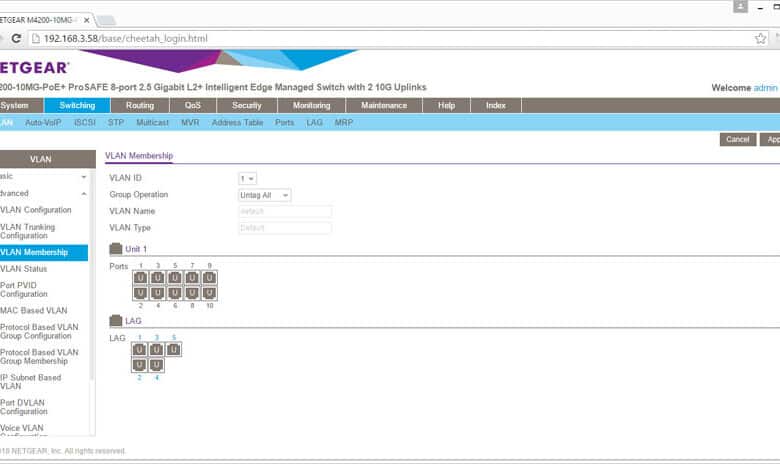Open the Maintenance main tab
Screen dimensions: 780x464
[384, 105]
